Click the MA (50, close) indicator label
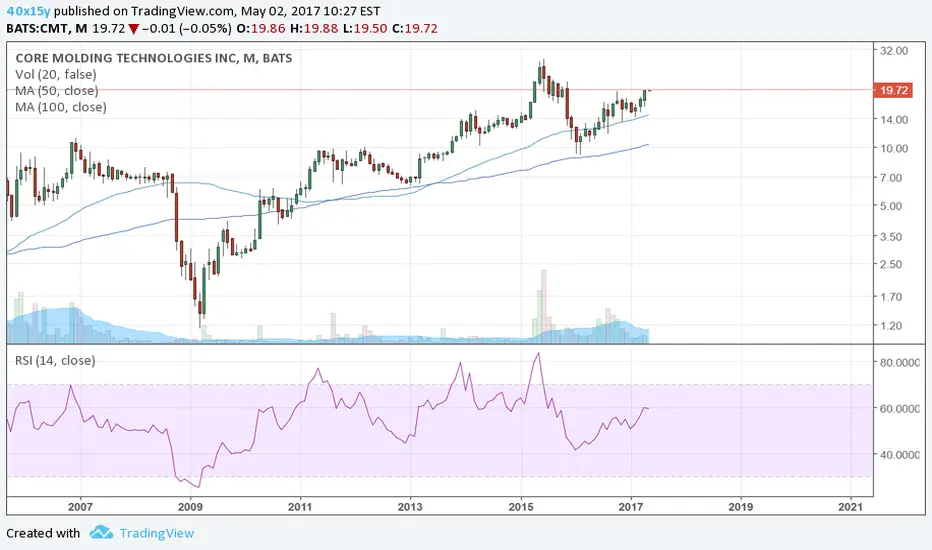932x550 pixels. point(57,90)
